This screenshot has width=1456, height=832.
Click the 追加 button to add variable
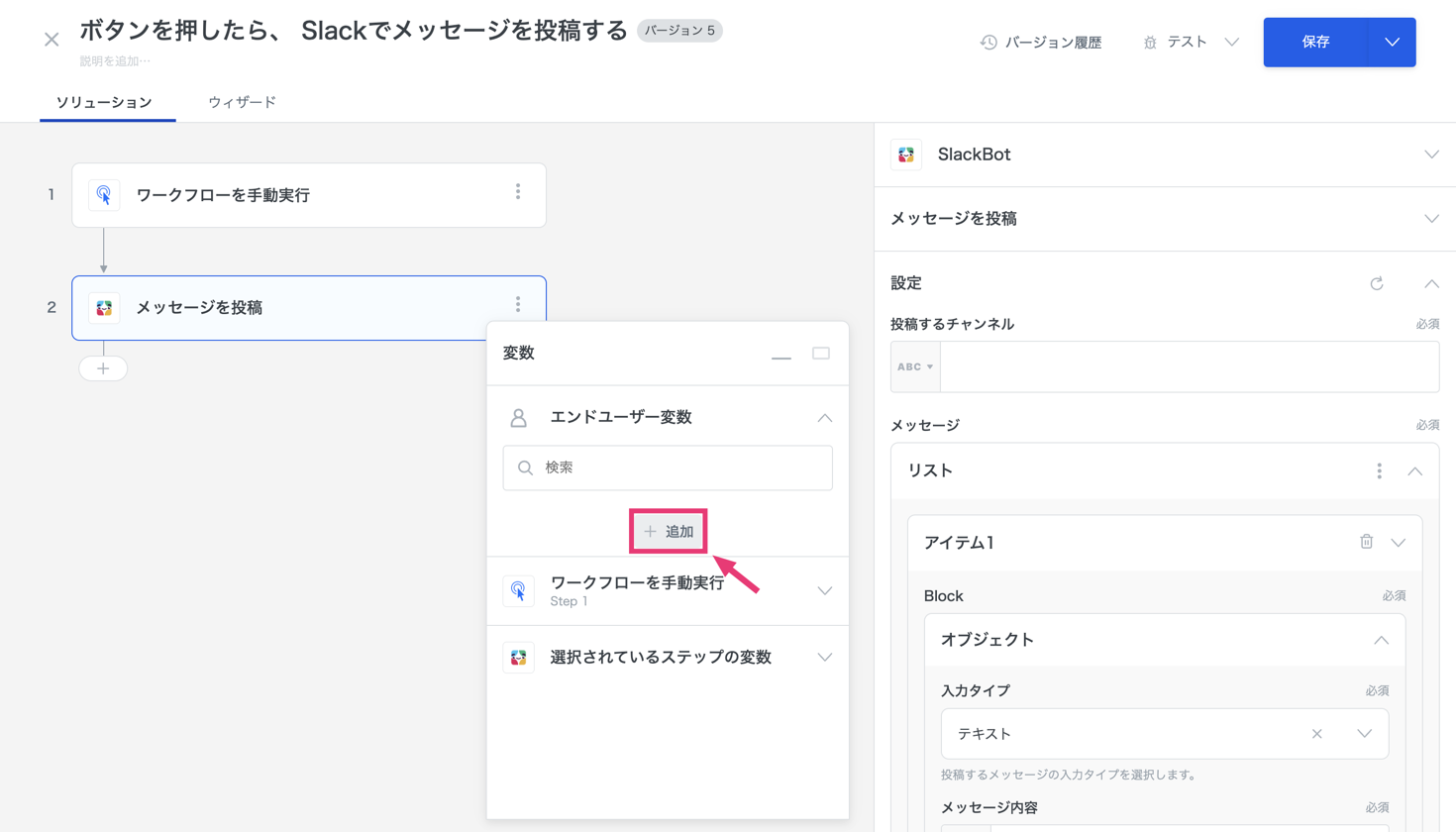click(669, 532)
